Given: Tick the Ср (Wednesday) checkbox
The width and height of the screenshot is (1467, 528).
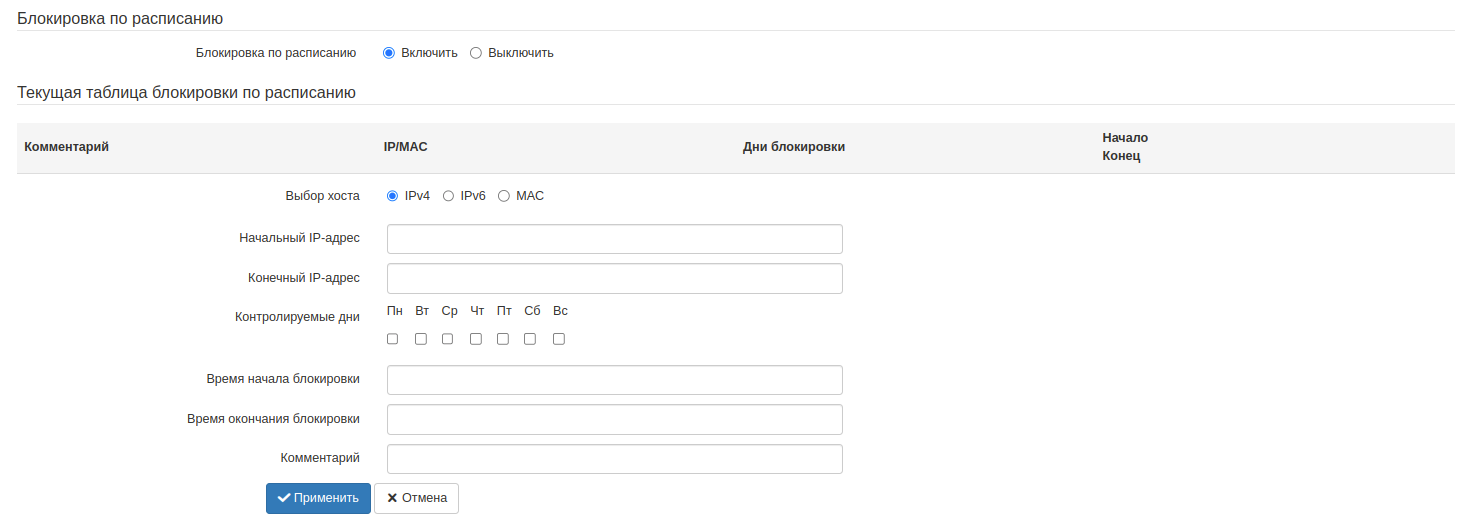Looking at the screenshot, I should (448, 339).
